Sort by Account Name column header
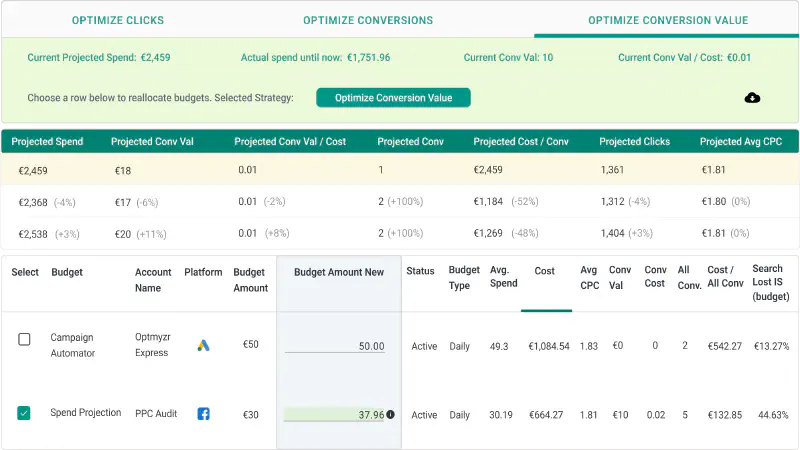The height and width of the screenshot is (450, 800). pos(153,280)
